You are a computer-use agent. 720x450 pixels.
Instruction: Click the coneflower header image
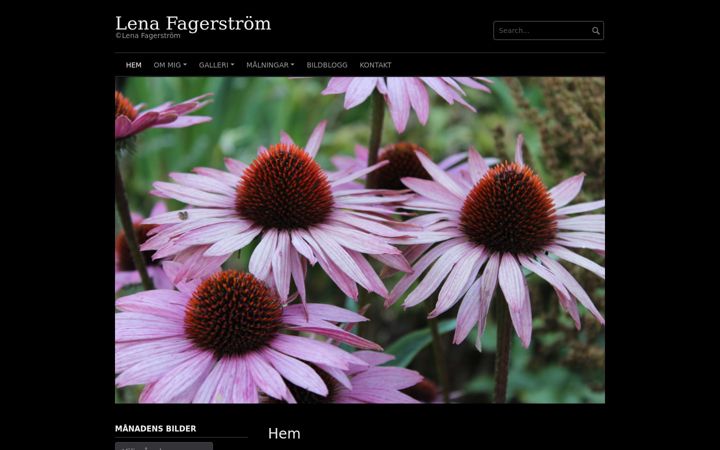tap(360, 240)
